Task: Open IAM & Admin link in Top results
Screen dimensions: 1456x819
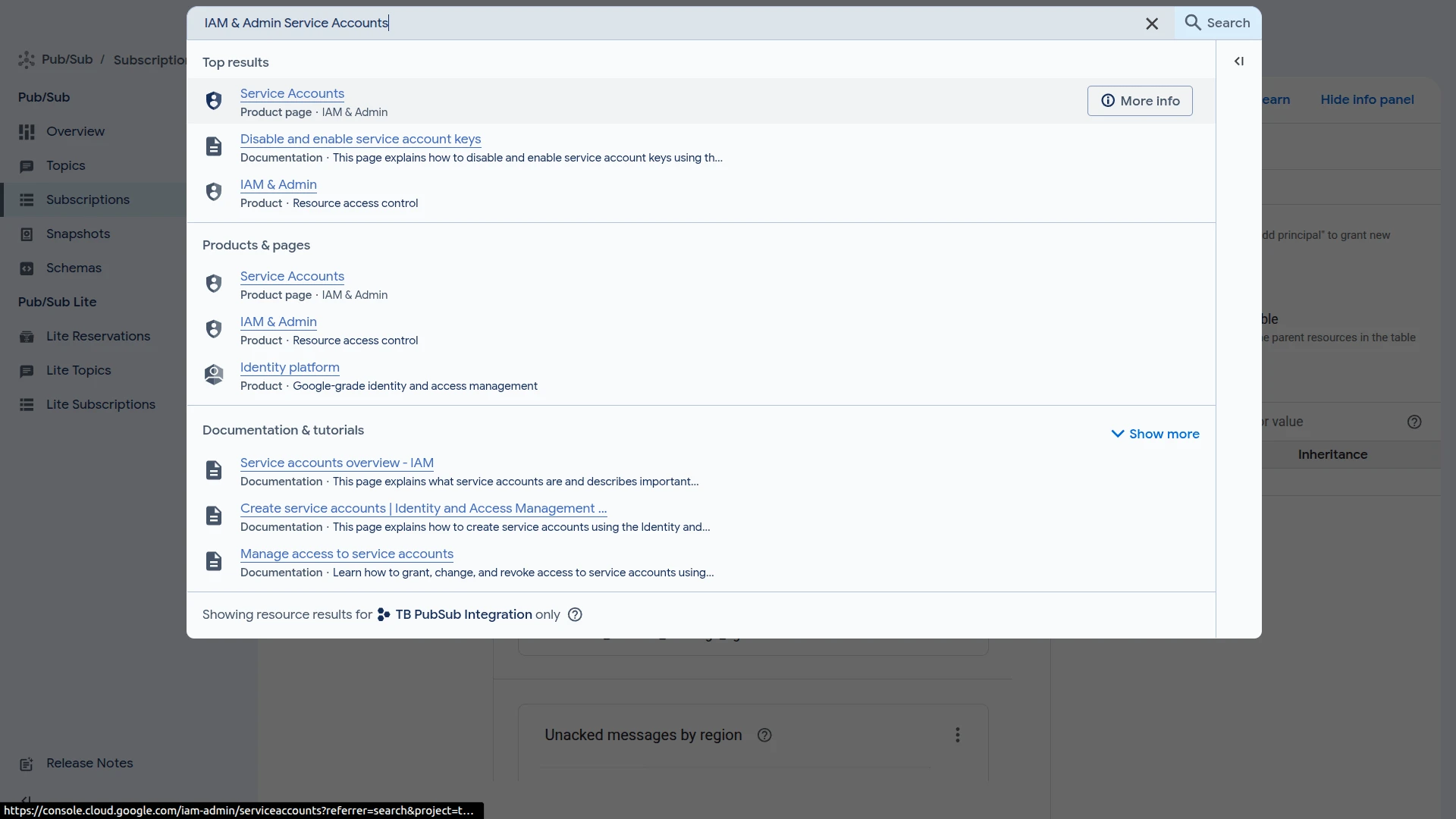Action: (x=278, y=184)
